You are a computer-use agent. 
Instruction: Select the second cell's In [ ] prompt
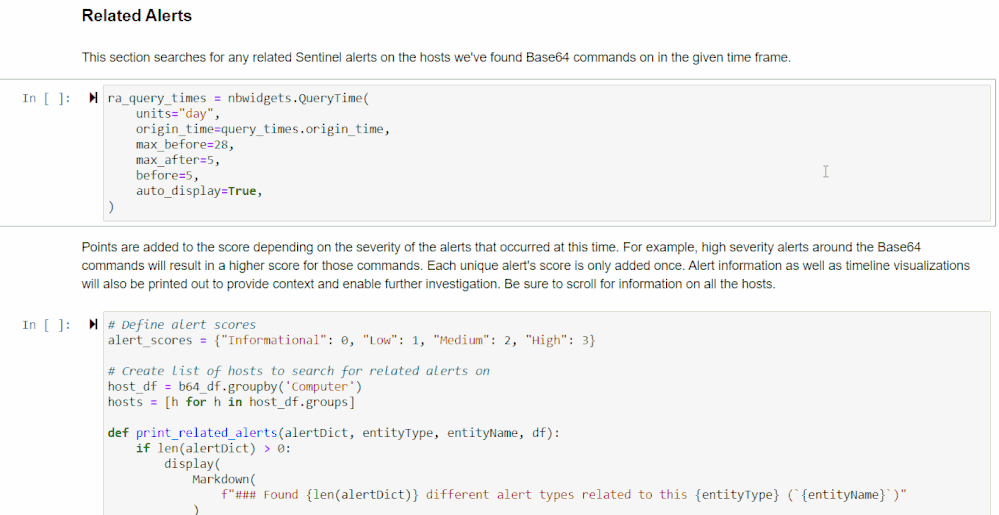pyautogui.click(x=47, y=325)
